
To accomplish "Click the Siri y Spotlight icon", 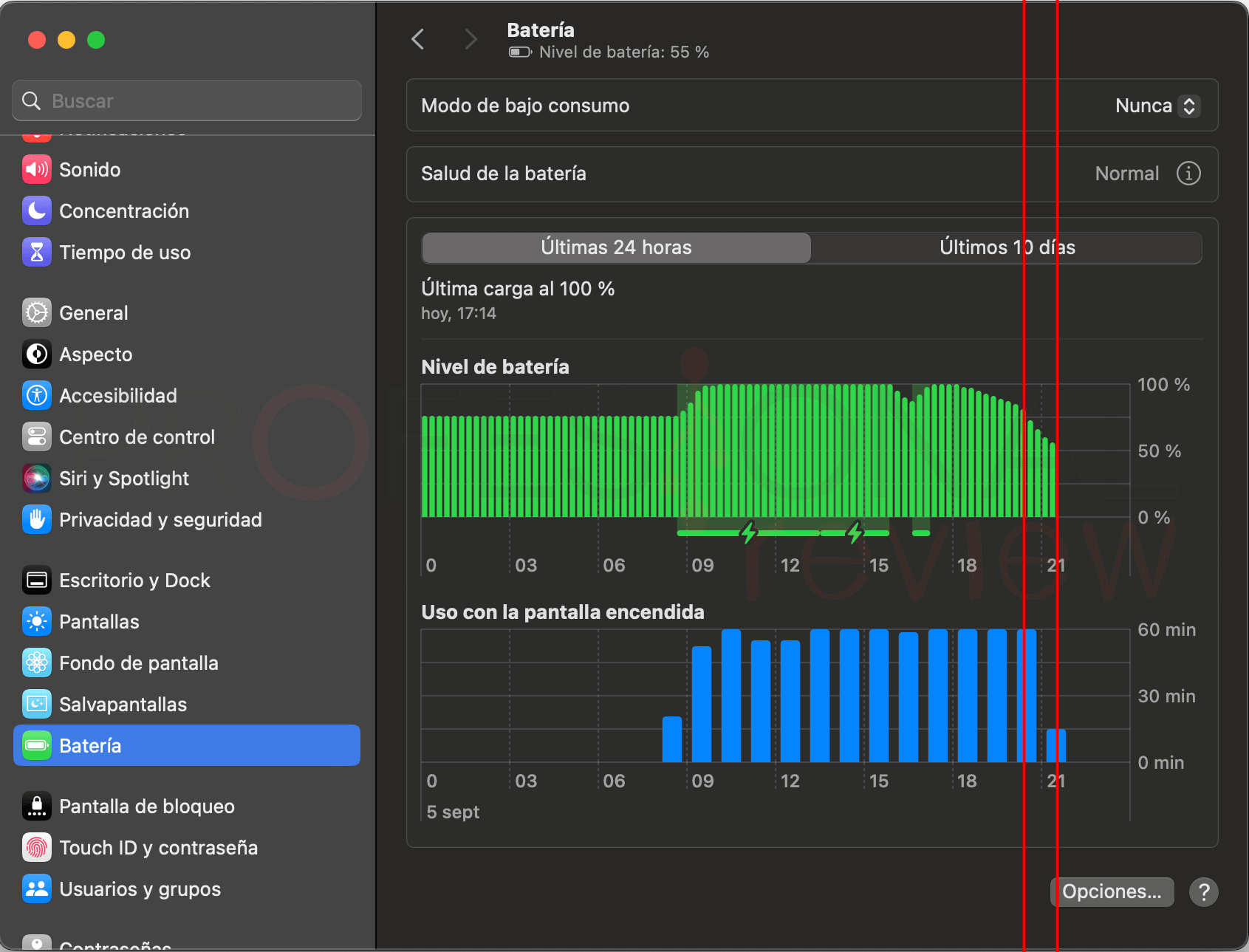I will tap(37, 479).
